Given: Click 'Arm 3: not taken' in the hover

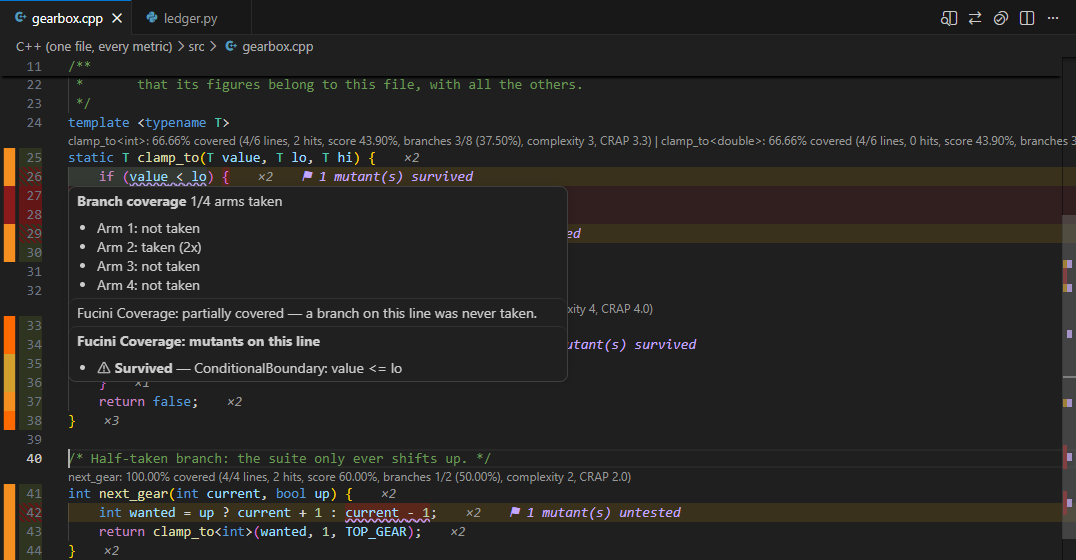Looking at the screenshot, I should point(148,266).
